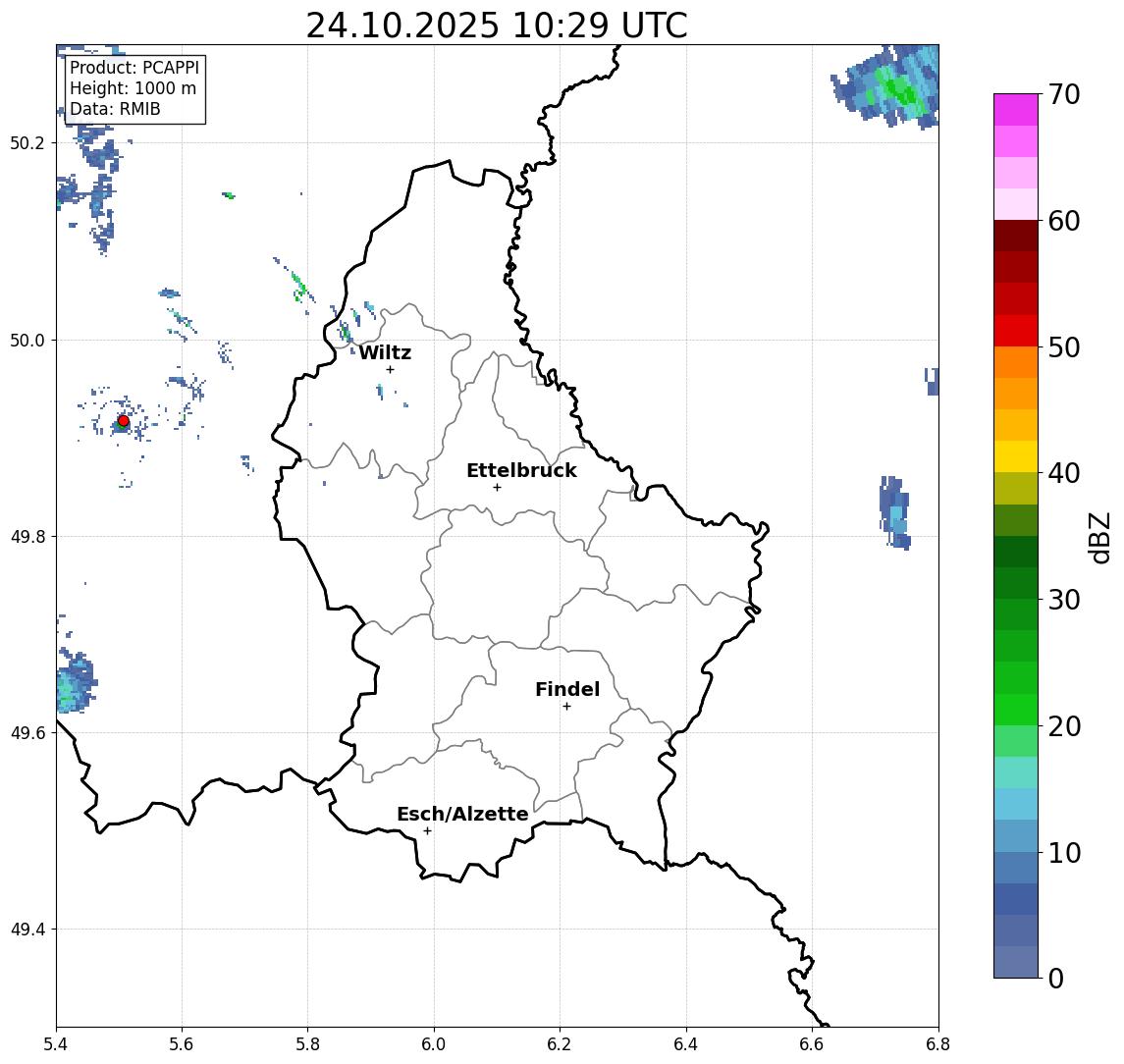The image size is (1124, 1064).
Task: Click the latitude tick label 49.4
Action: tap(27, 930)
